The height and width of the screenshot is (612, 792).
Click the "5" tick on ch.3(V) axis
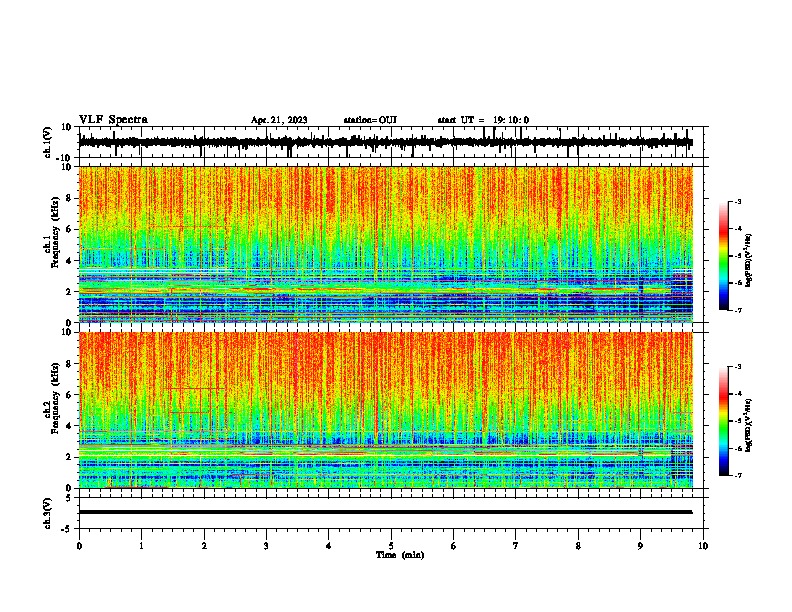(x=70, y=498)
